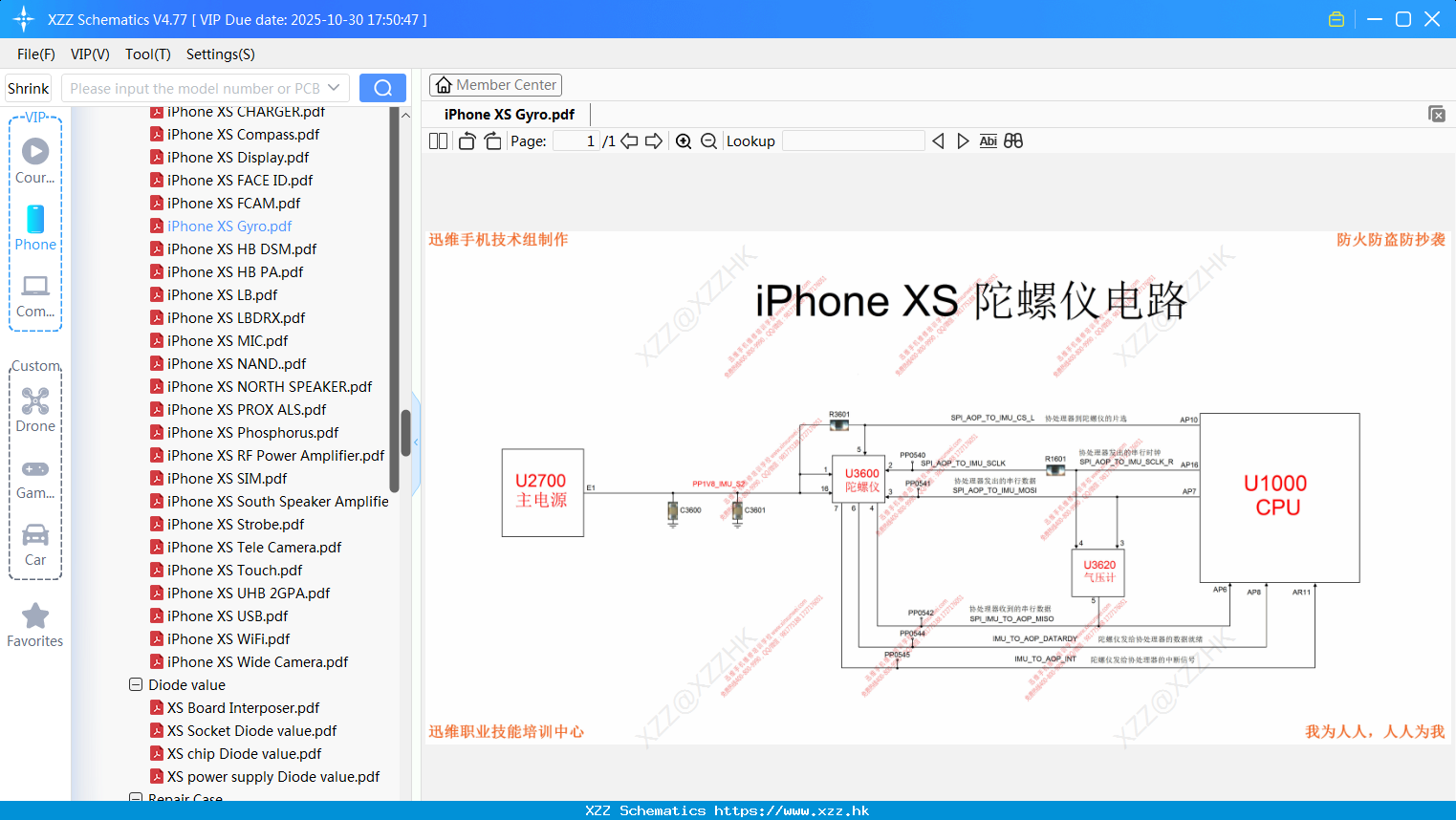Open Game console category

[x=35, y=478]
